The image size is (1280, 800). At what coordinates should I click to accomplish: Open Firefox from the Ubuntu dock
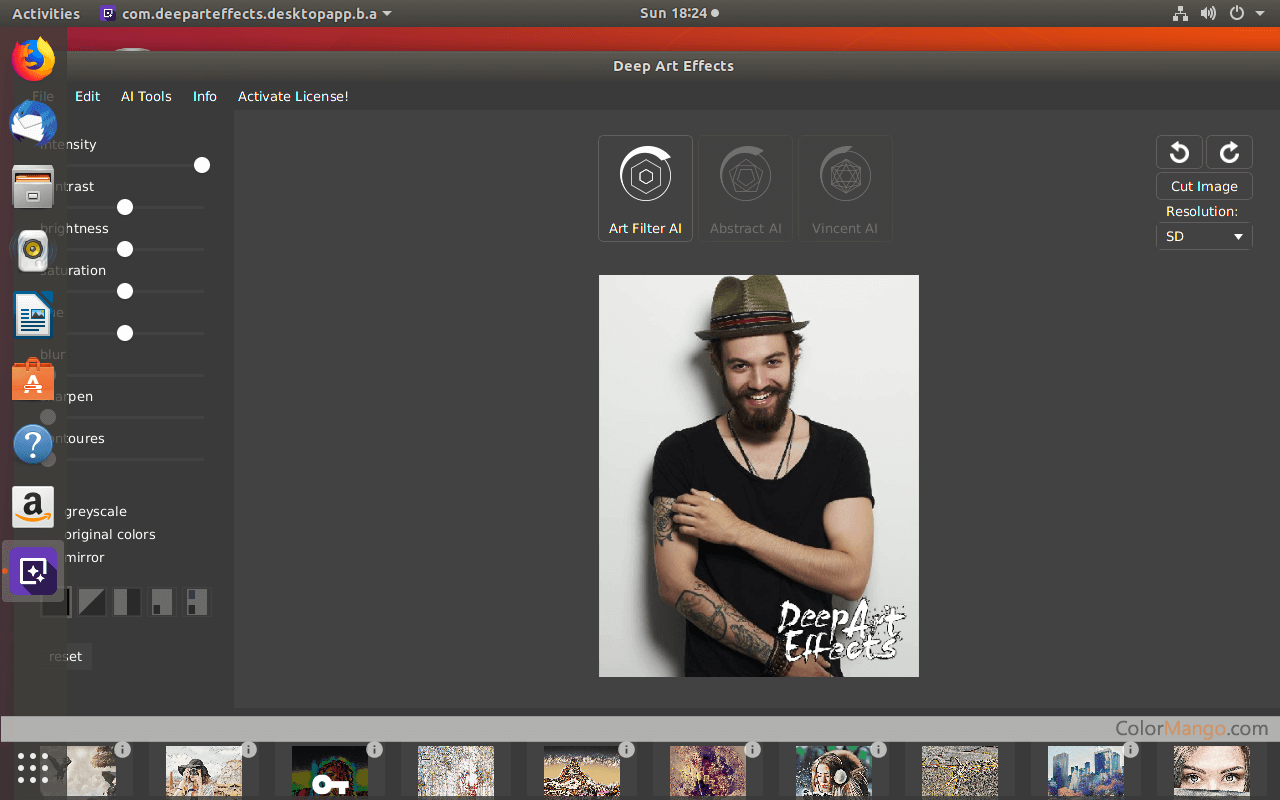tap(33, 60)
